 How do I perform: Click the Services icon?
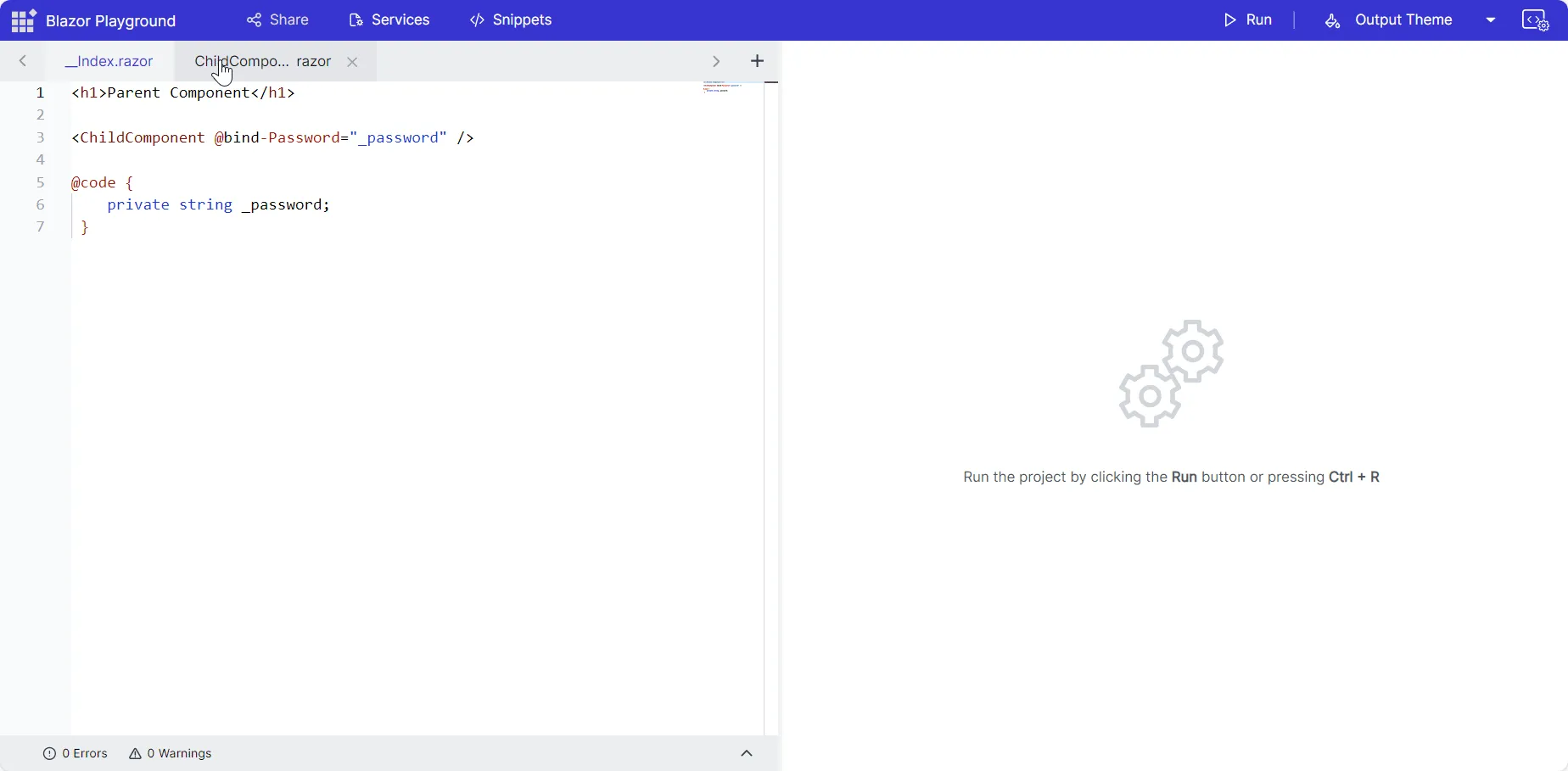tap(357, 20)
